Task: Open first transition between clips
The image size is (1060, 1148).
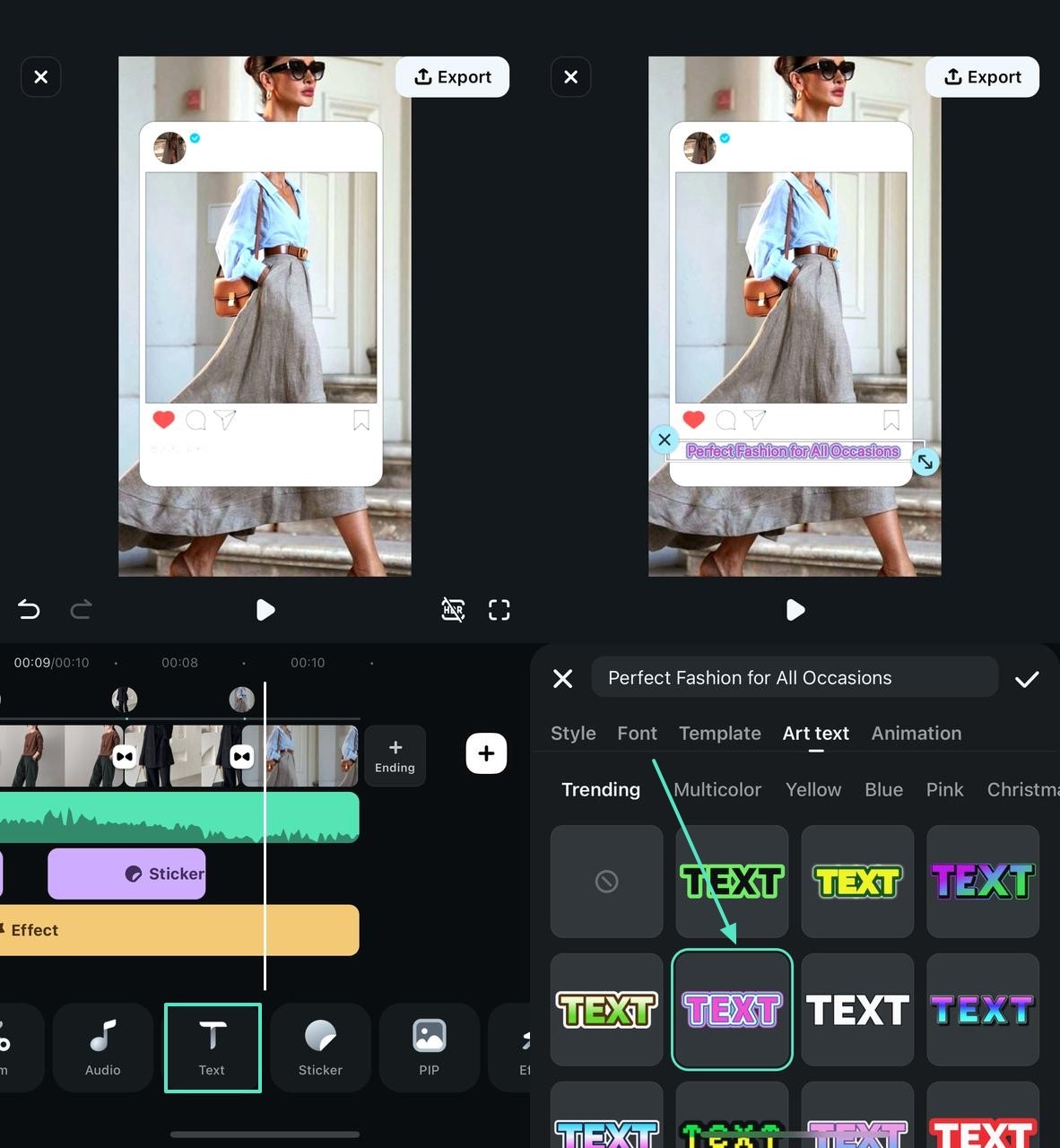Action: pyautogui.click(x=124, y=757)
